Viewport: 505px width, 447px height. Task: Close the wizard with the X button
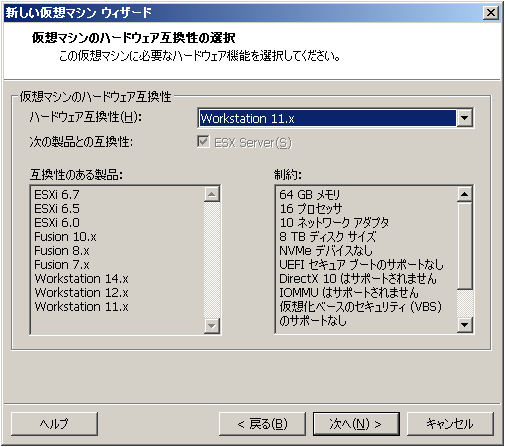(491, 13)
